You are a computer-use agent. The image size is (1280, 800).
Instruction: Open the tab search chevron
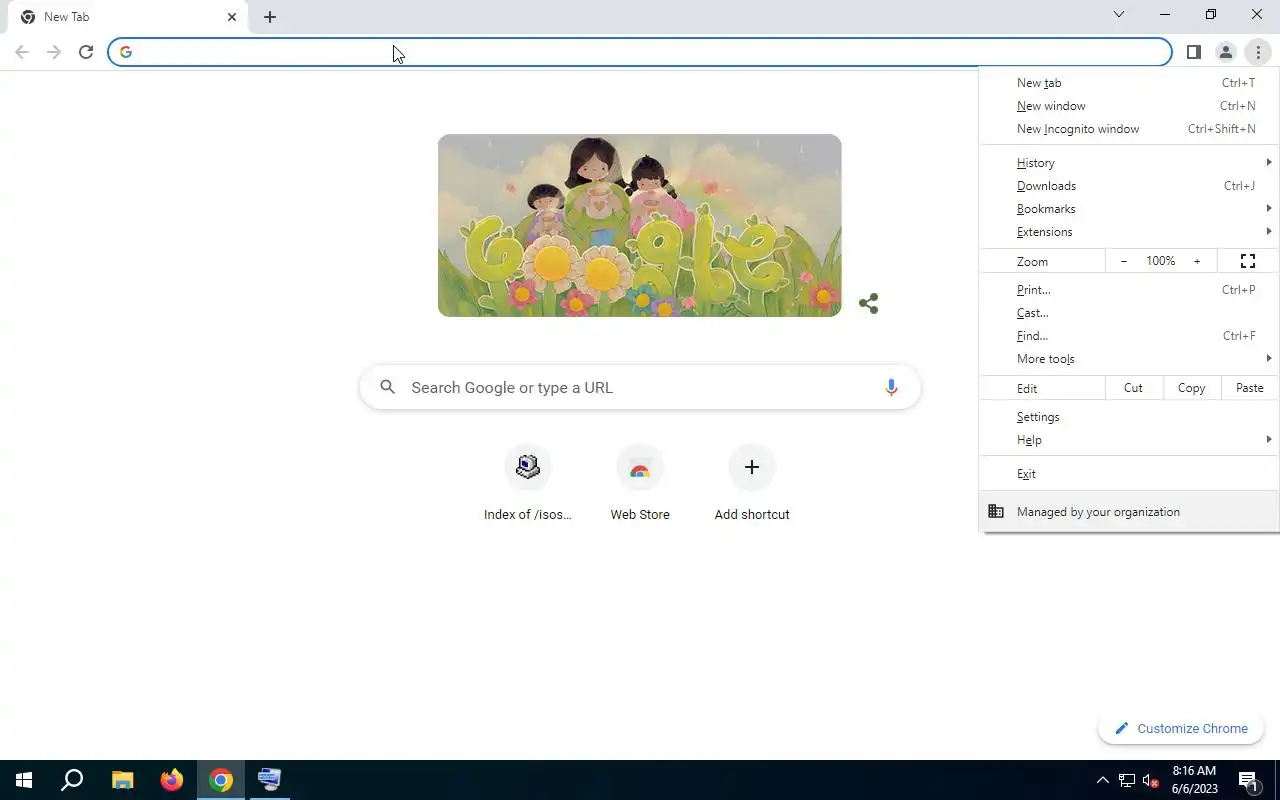[1119, 14]
